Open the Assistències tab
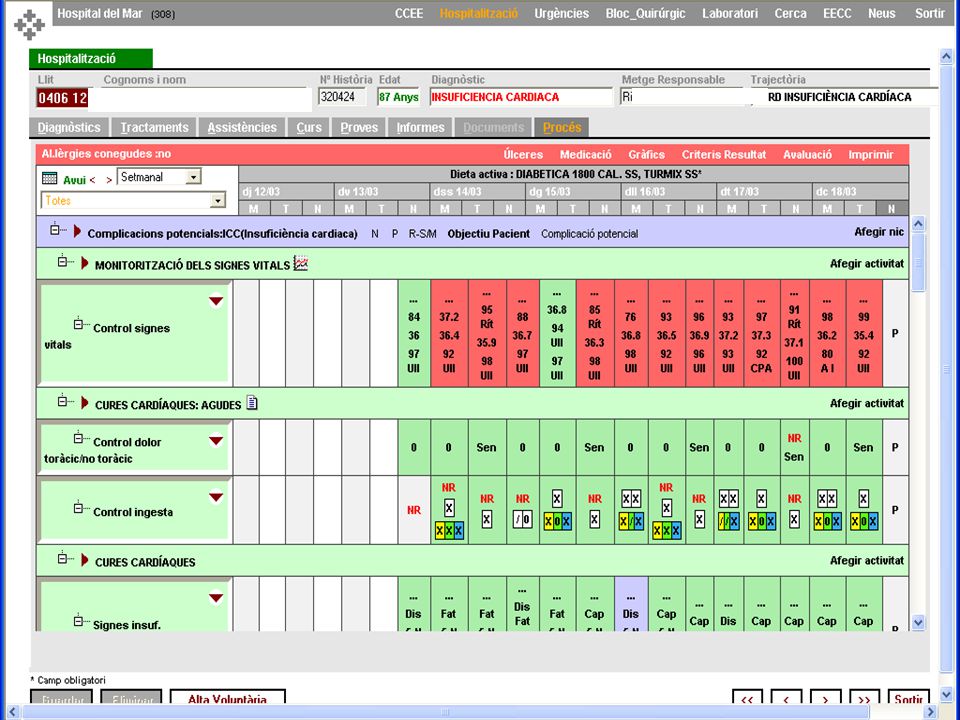960x720 pixels. [242, 127]
